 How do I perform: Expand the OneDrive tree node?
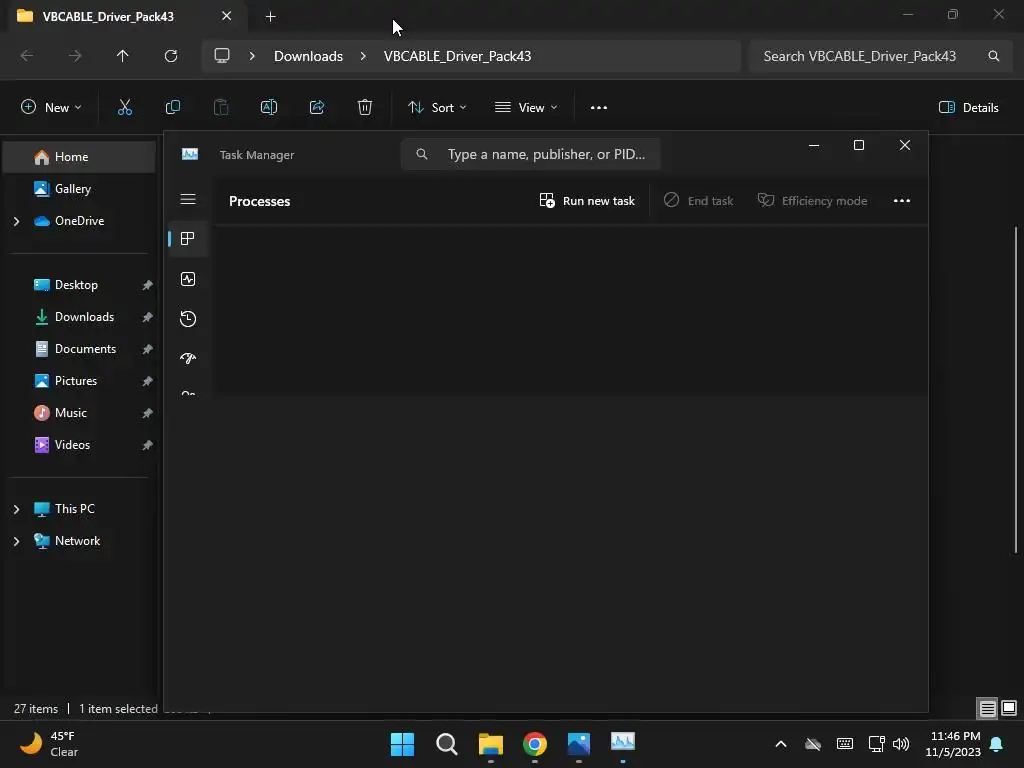[16, 221]
